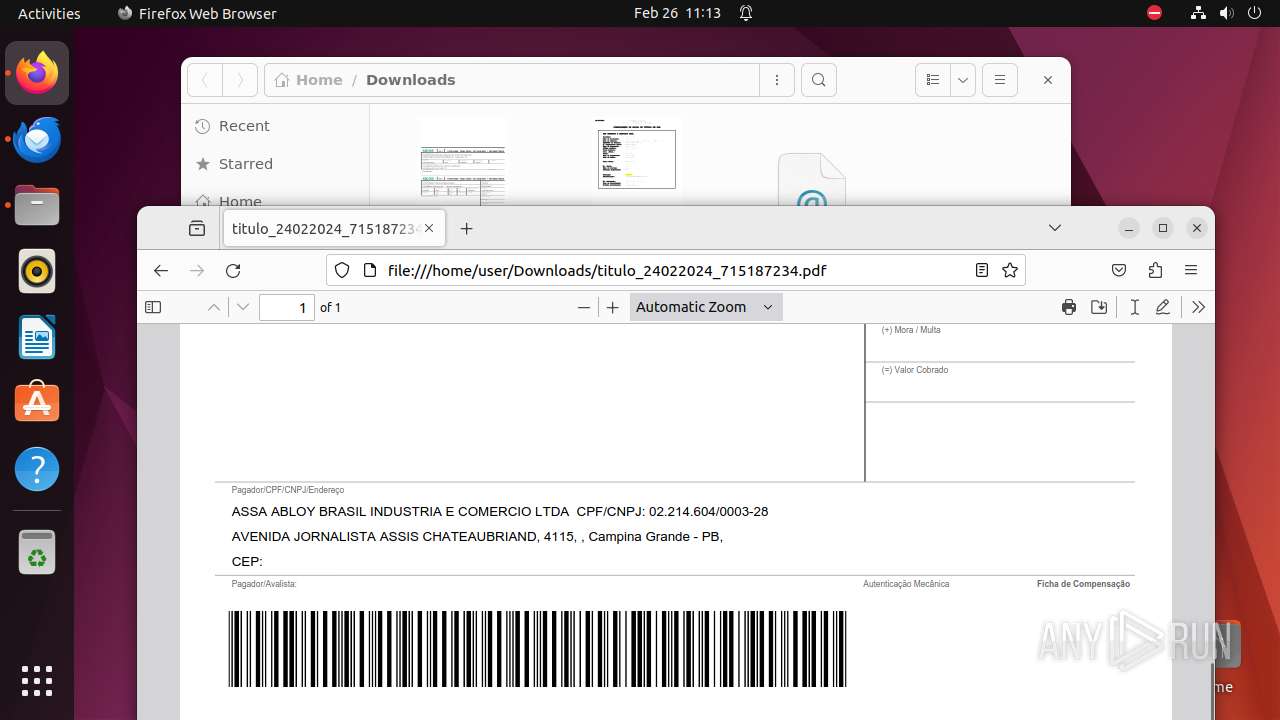The width and height of the screenshot is (1280, 720).
Task: Save the PDF document
Action: (1099, 307)
